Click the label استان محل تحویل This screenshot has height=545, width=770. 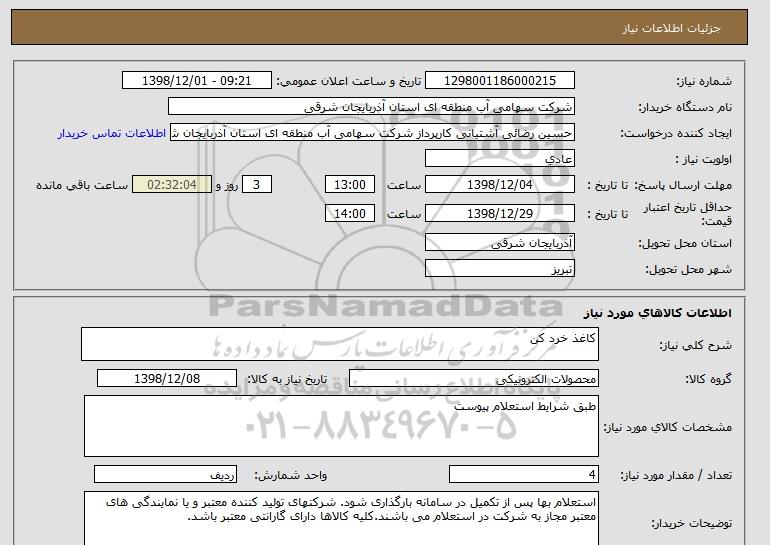point(685,244)
